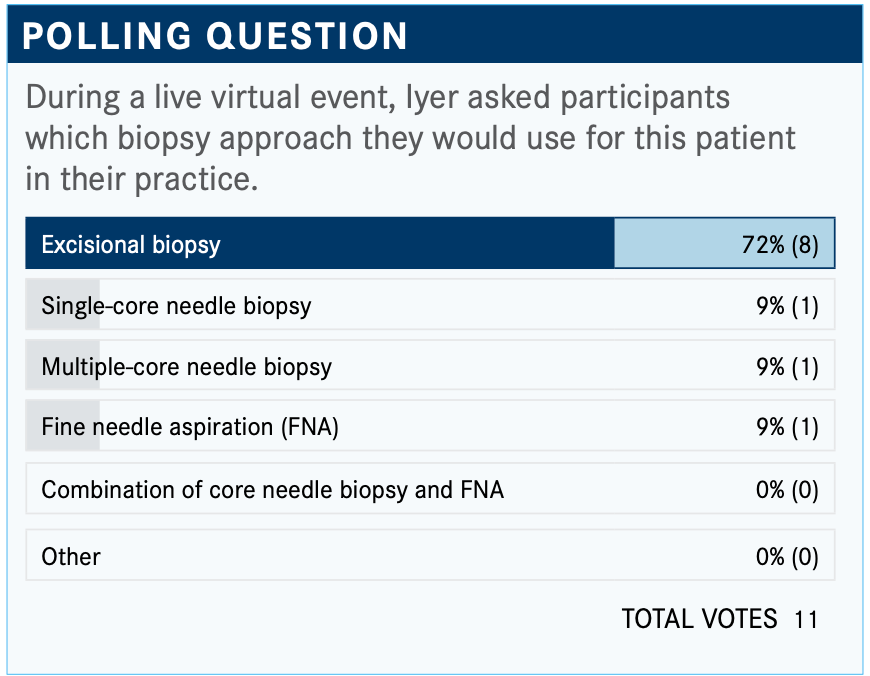Choose Single-core needle biopsy option
870x676 pixels.
(x=176, y=306)
